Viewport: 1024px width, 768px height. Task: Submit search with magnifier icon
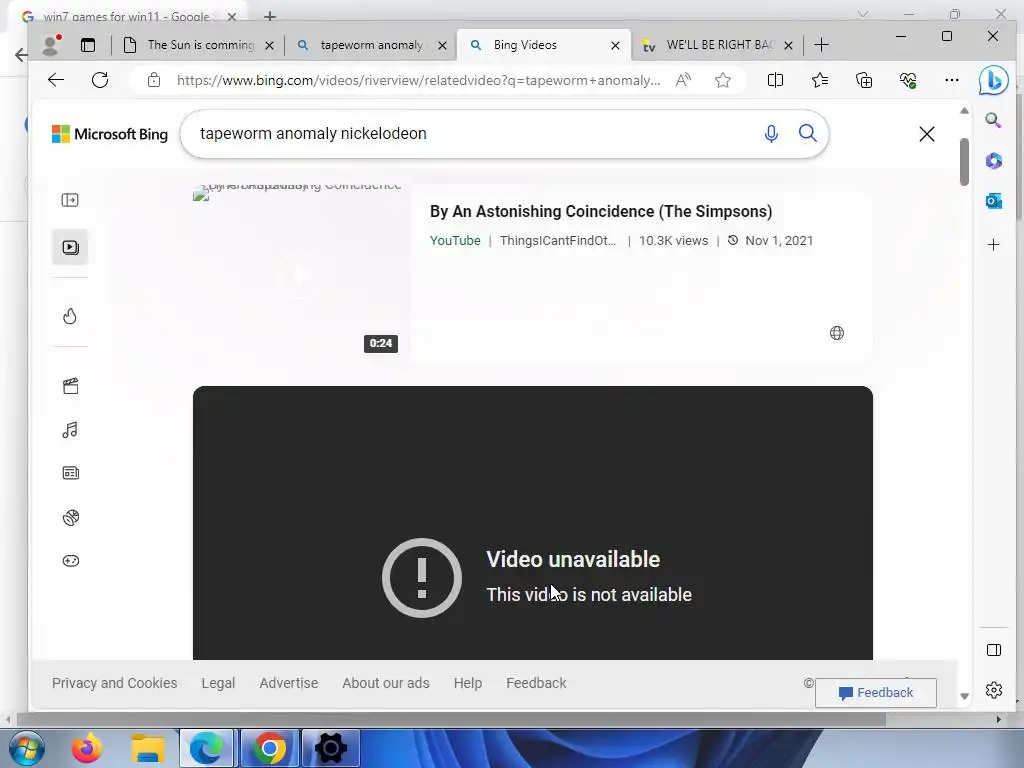[808, 133]
